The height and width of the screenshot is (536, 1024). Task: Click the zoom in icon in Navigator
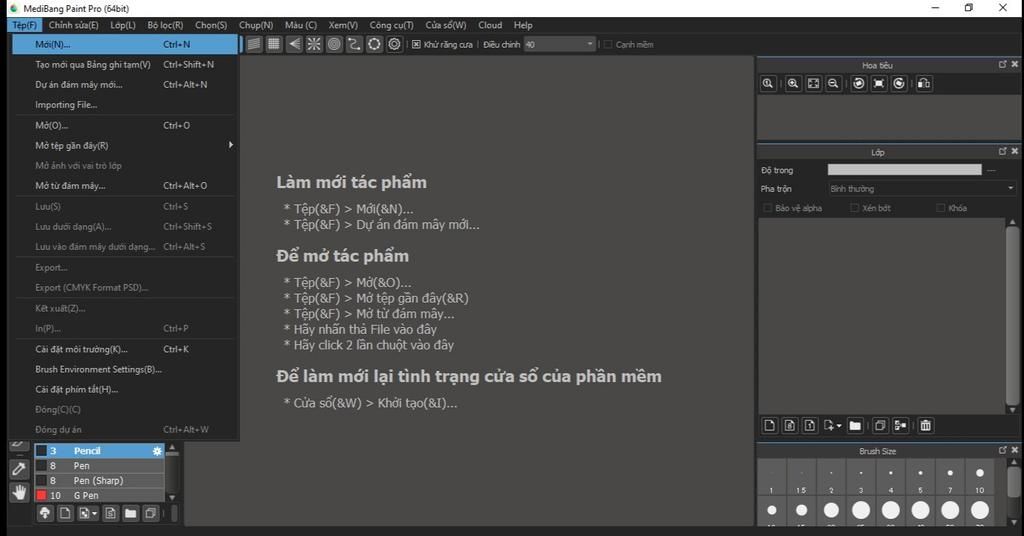[x=793, y=84]
